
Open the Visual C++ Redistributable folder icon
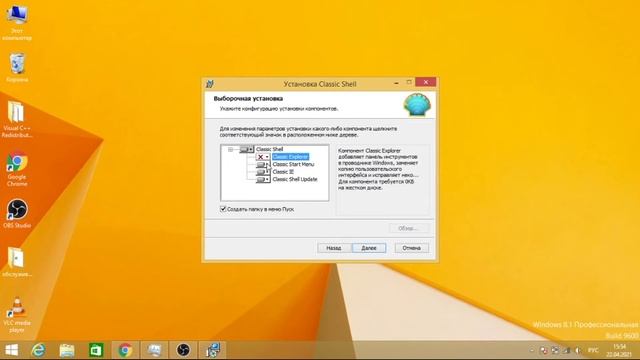point(17,119)
